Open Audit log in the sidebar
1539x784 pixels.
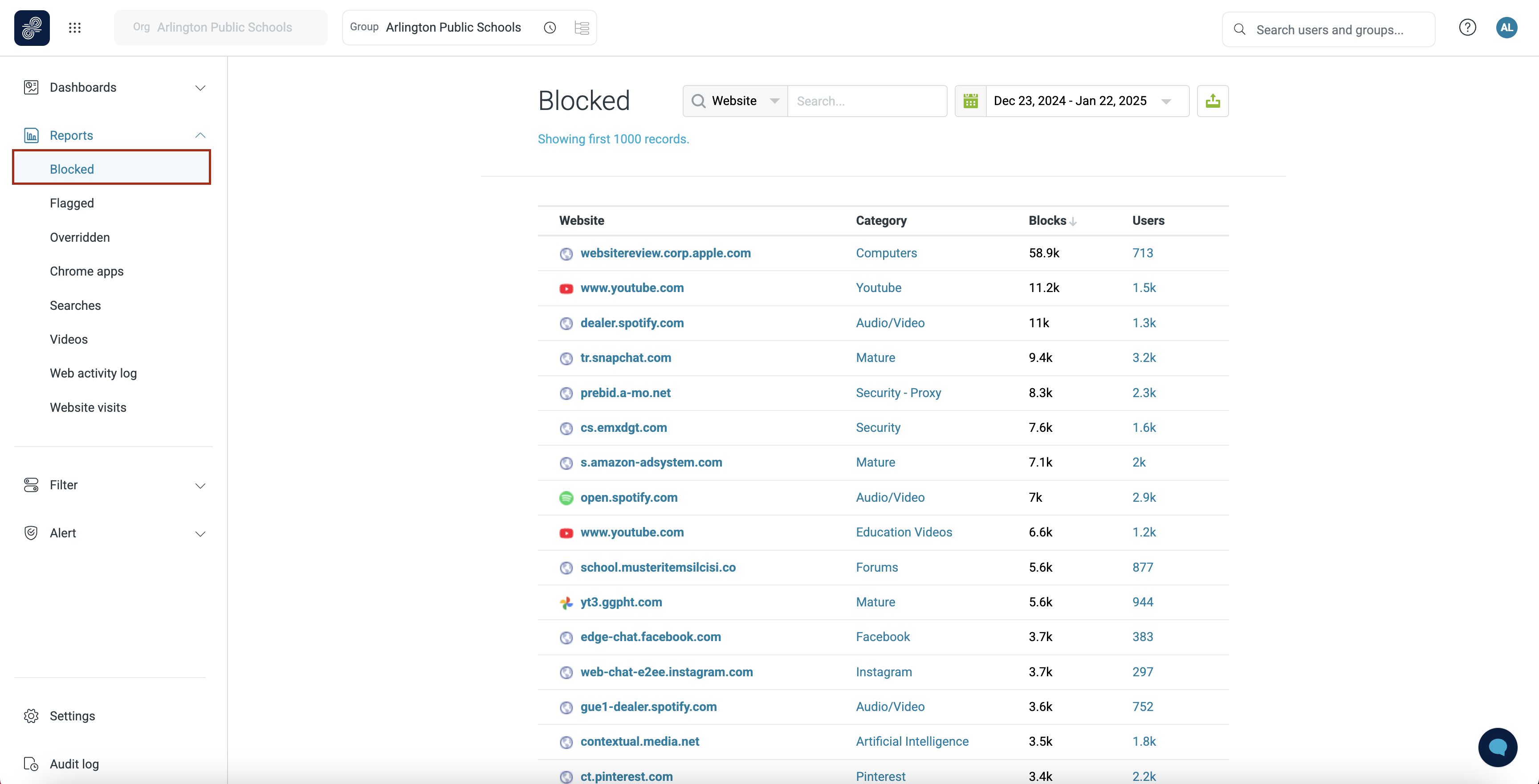[x=74, y=764]
